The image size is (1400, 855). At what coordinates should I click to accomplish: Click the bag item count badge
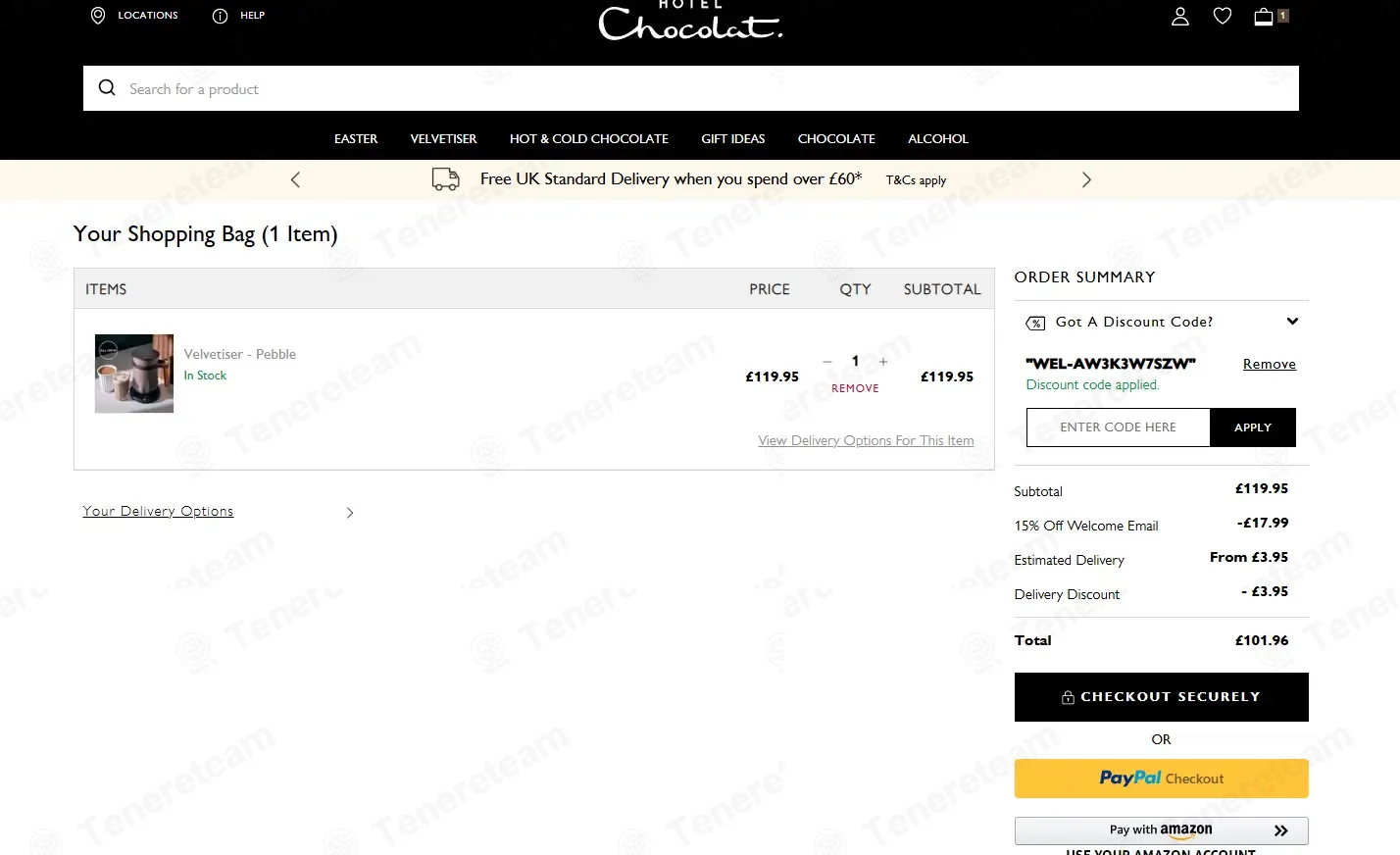coord(1282,16)
